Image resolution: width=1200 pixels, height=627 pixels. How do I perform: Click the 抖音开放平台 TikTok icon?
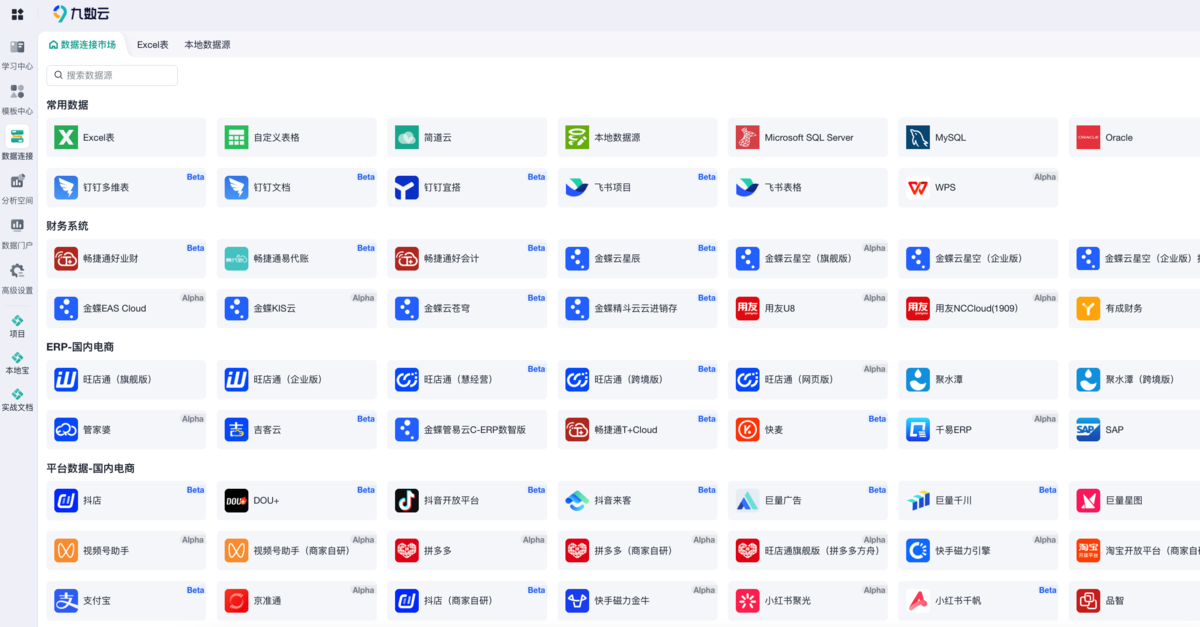407,500
